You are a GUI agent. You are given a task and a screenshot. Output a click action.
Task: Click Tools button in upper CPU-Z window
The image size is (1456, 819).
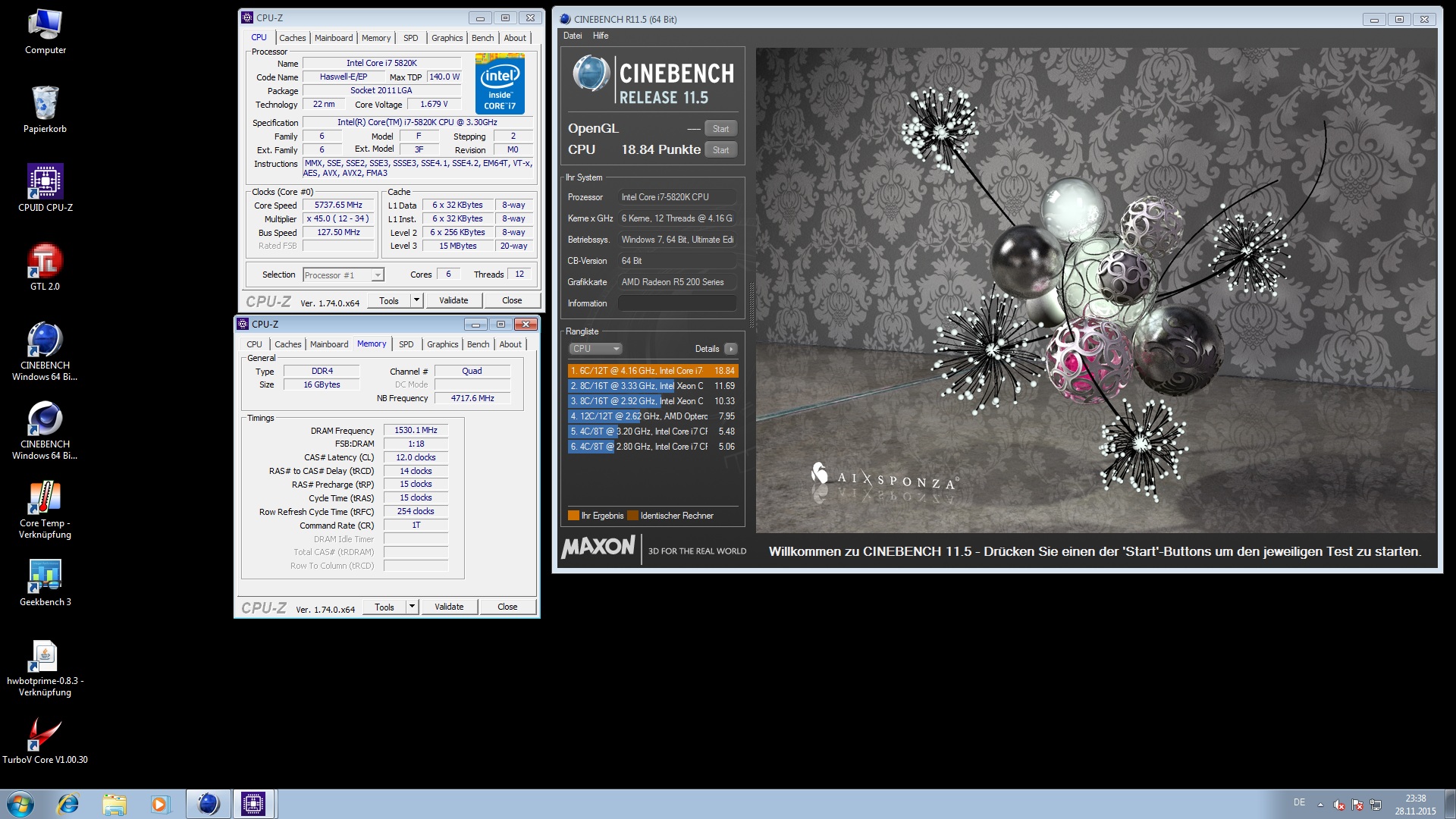pos(389,300)
